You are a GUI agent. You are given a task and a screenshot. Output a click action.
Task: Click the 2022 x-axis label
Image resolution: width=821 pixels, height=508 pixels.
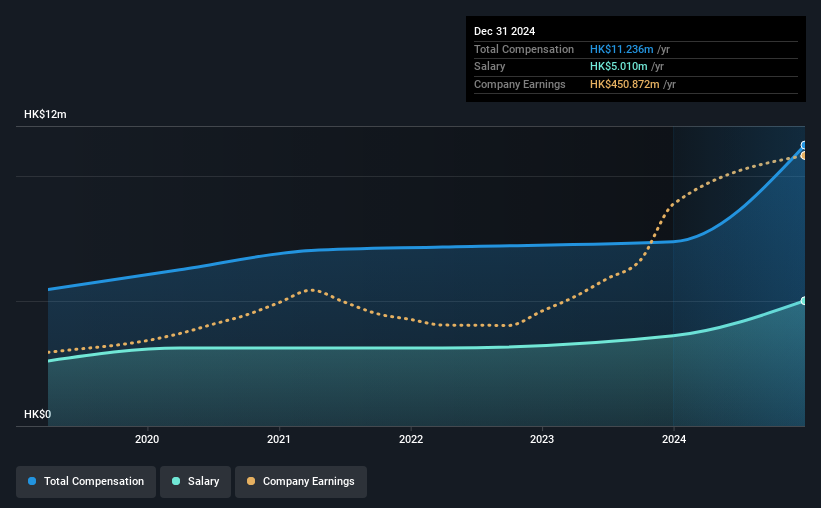point(411,439)
